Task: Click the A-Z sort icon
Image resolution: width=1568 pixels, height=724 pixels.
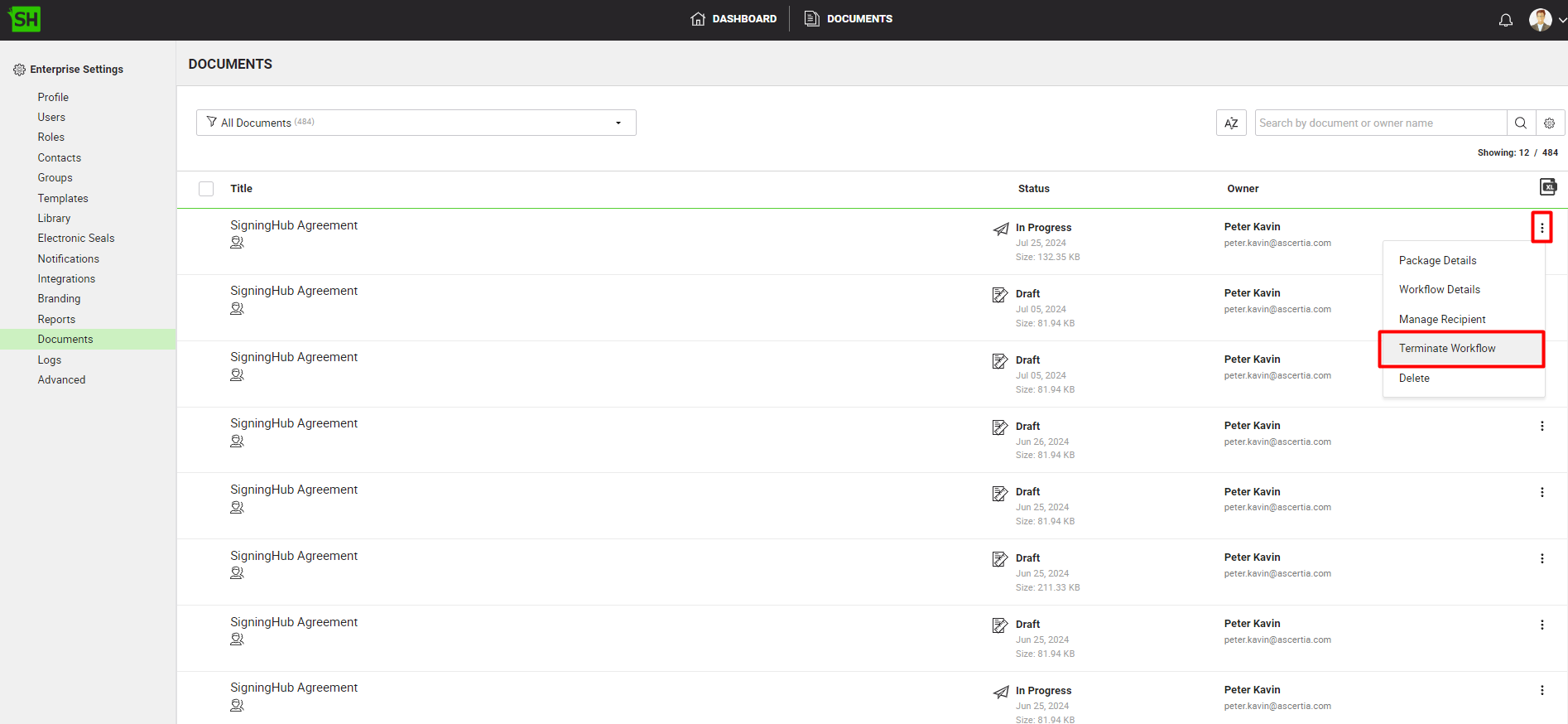Action: 1230,123
